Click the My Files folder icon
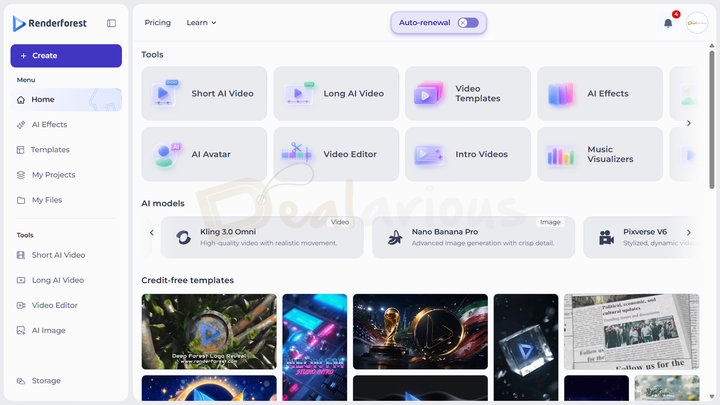Screen dimensions: 720x405 tap(21, 200)
